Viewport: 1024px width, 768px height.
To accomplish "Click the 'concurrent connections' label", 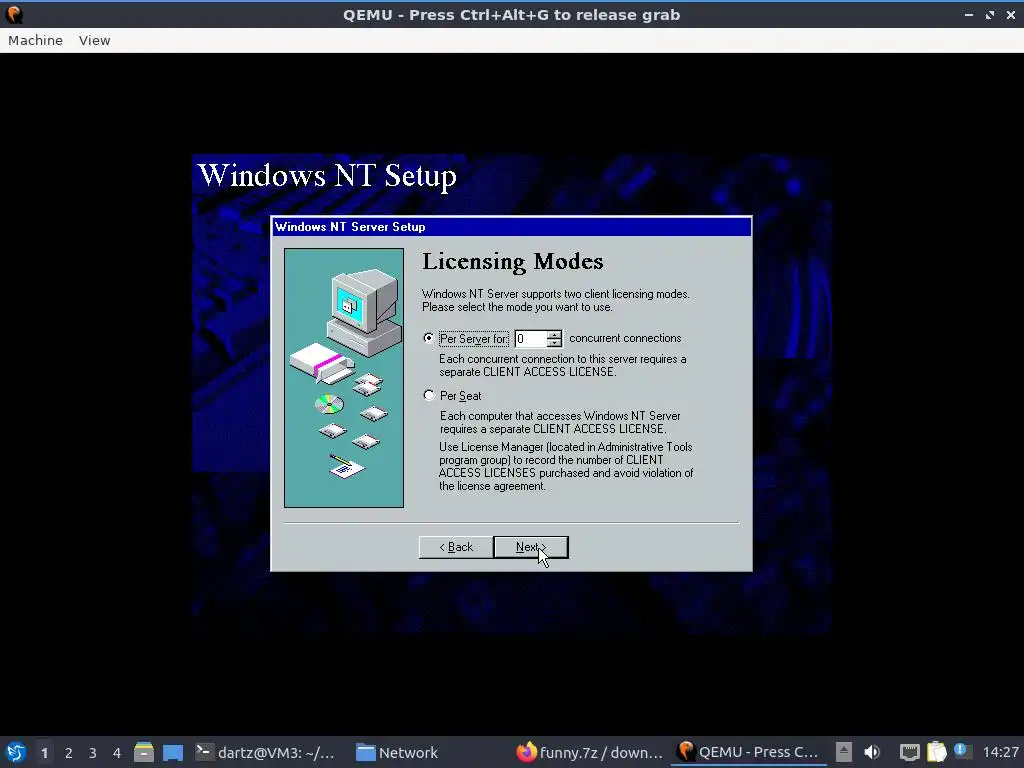I will click(x=625, y=338).
